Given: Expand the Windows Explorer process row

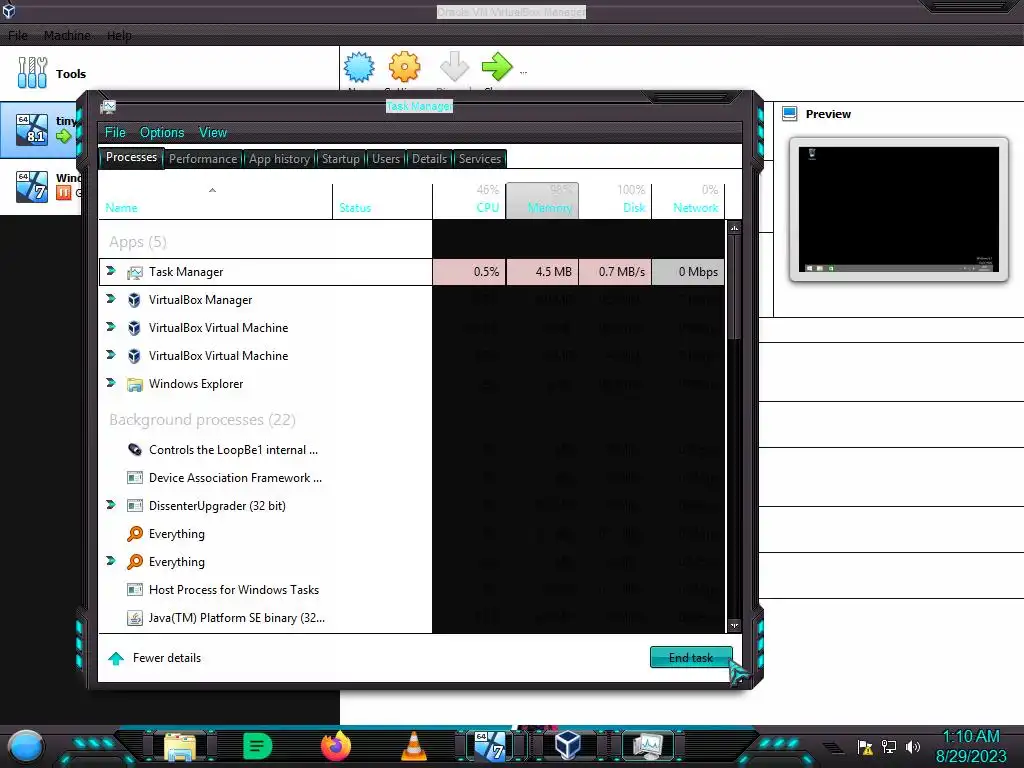Looking at the screenshot, I should coord(111,383).
